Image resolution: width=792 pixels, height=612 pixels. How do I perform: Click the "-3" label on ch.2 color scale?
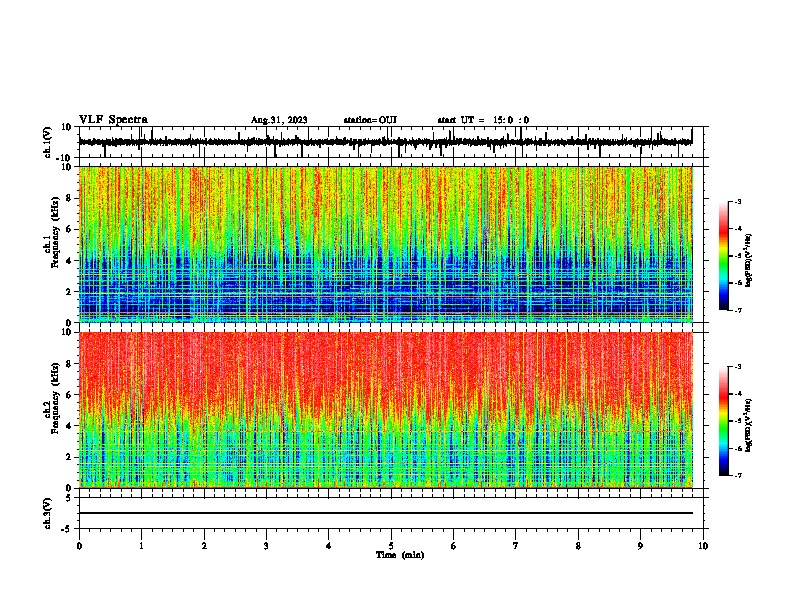point(737,367)
